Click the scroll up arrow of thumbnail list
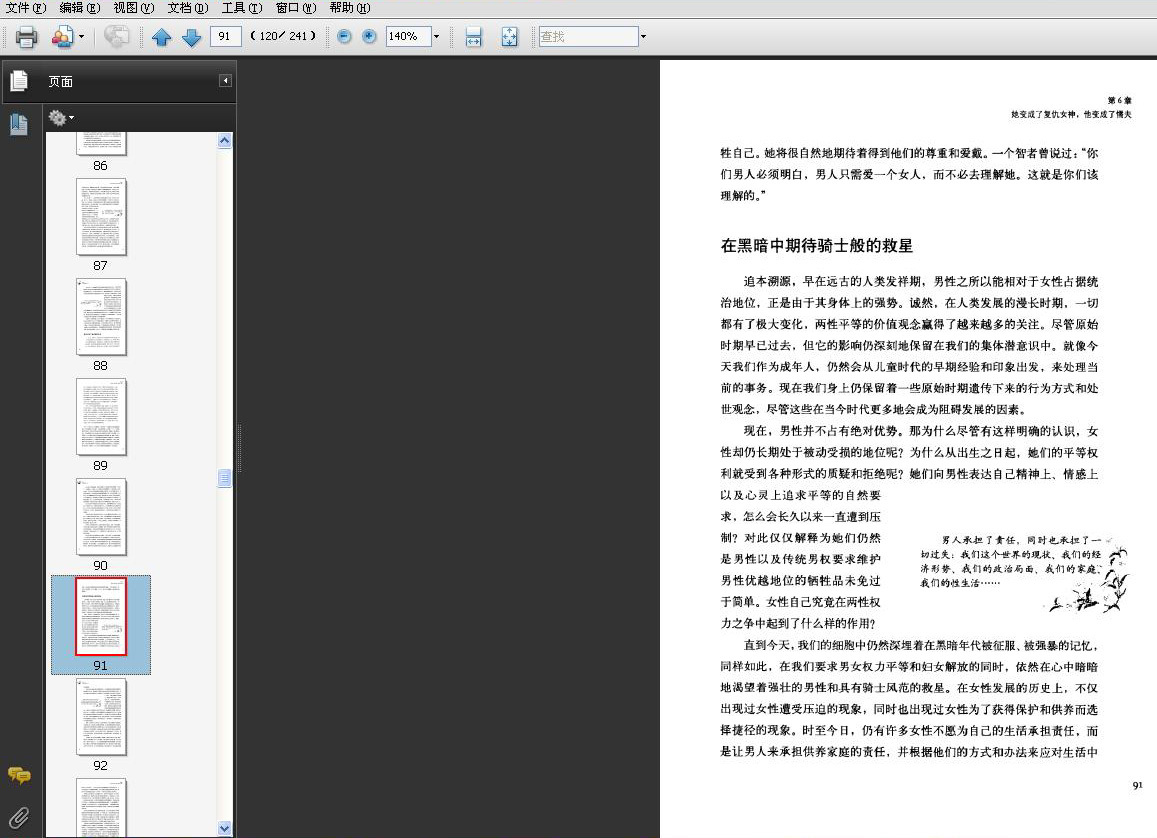This screenshot has width=1157, height=838. coord(225,140)
